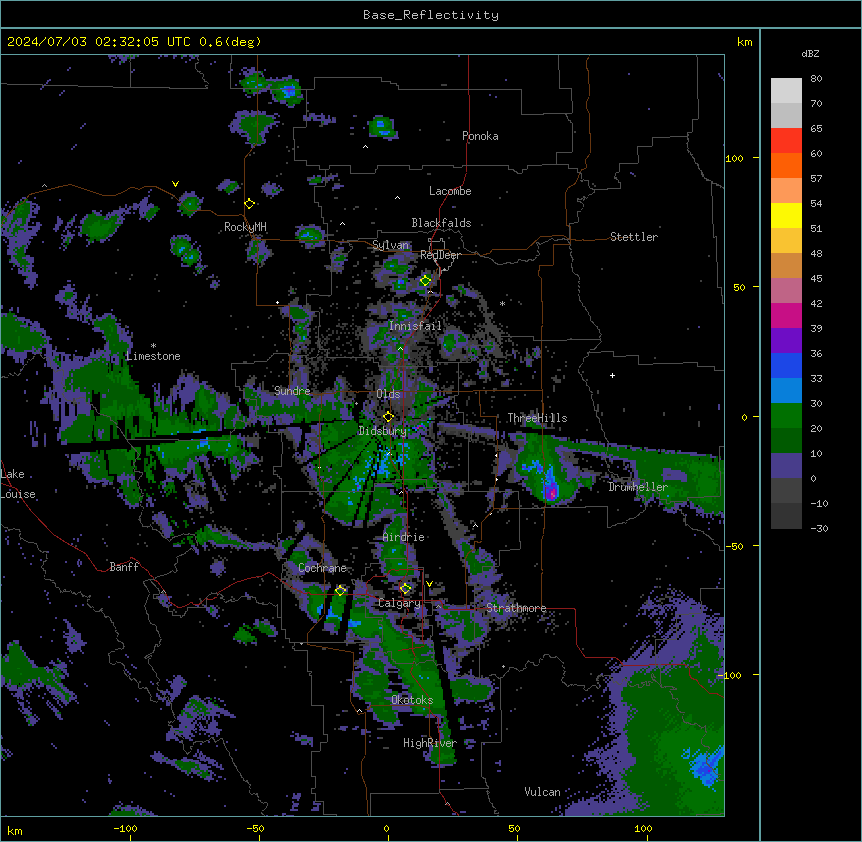Click the Vulcan city label
The height and width of the screenshot is (842, 862).
[x=543, y=792]
